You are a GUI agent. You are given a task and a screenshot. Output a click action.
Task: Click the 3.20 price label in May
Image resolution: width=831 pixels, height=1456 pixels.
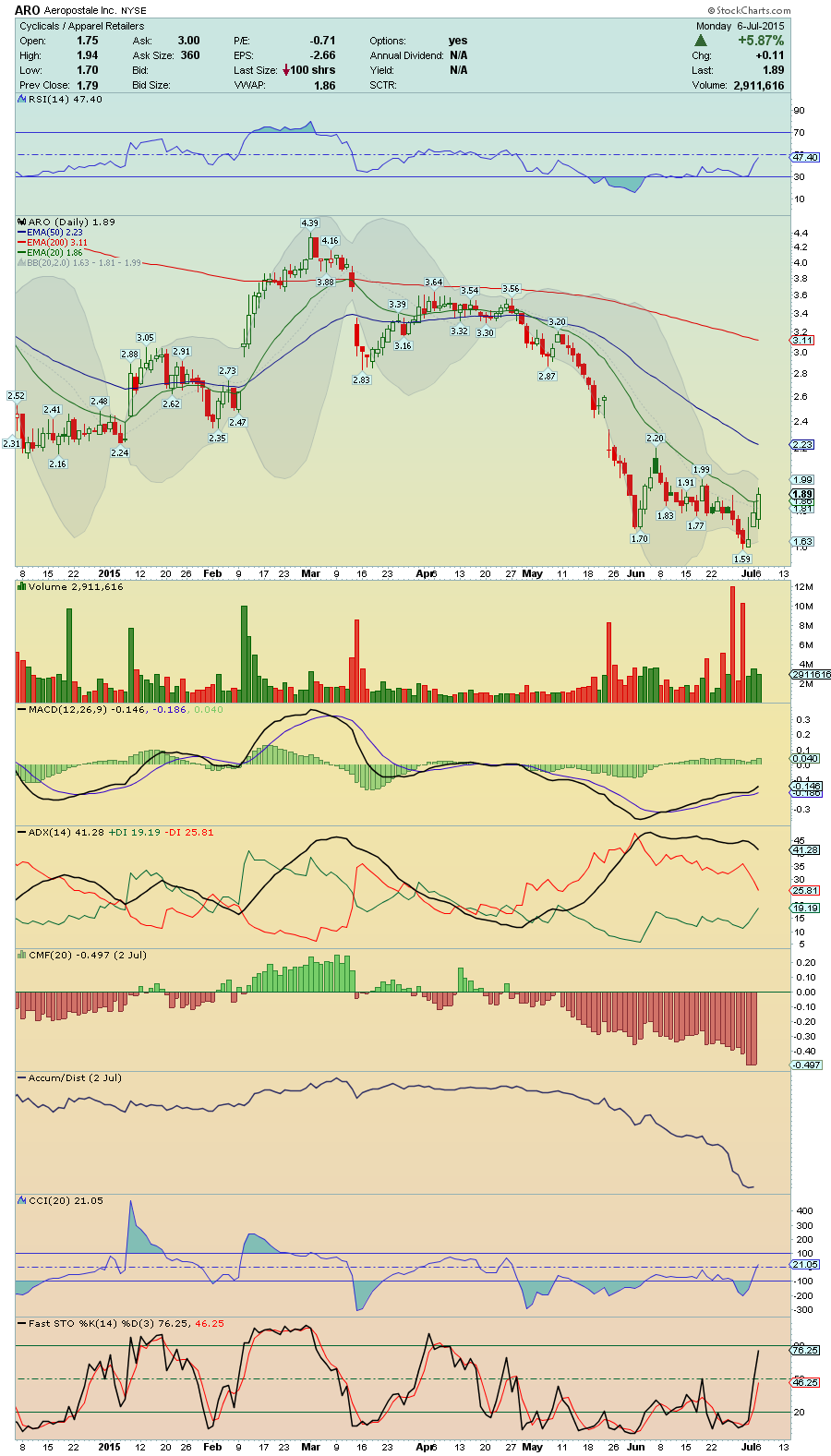coord(557,321)
